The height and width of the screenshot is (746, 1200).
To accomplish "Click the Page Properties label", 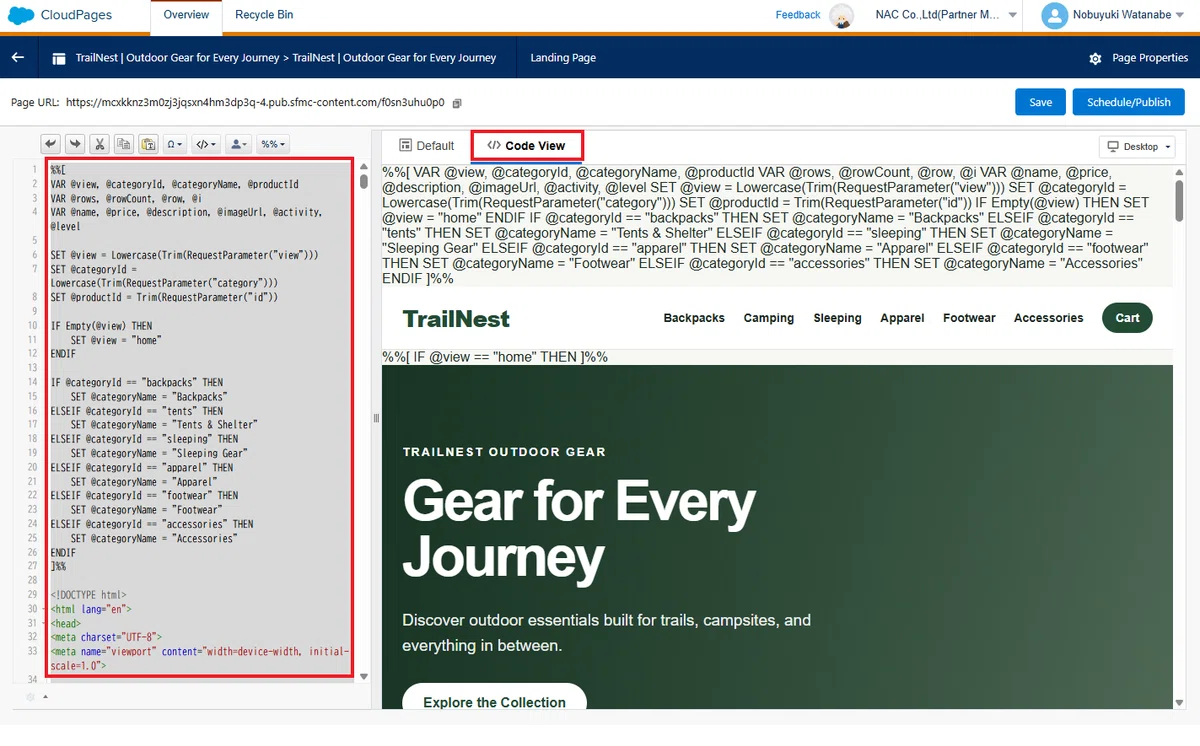I will pyautogui.click(x=1150, y=58).
